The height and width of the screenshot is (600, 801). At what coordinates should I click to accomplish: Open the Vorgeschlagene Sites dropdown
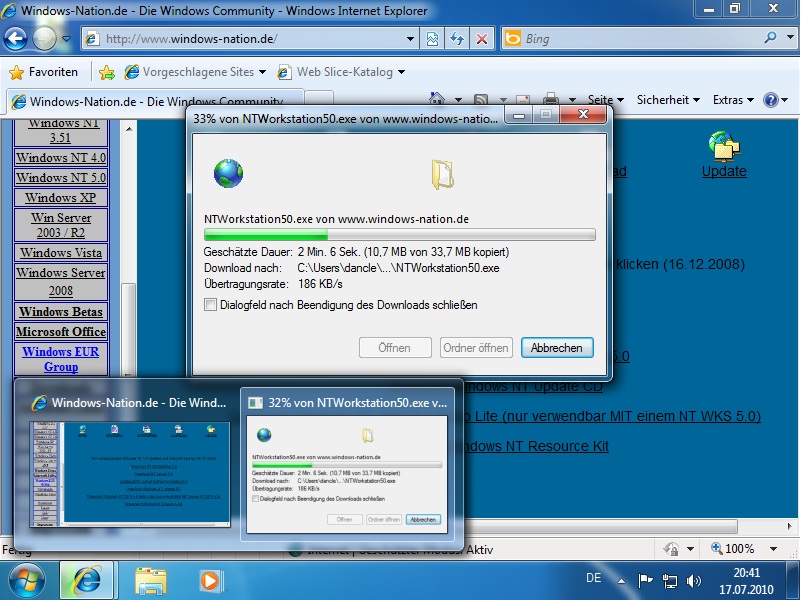262,72
